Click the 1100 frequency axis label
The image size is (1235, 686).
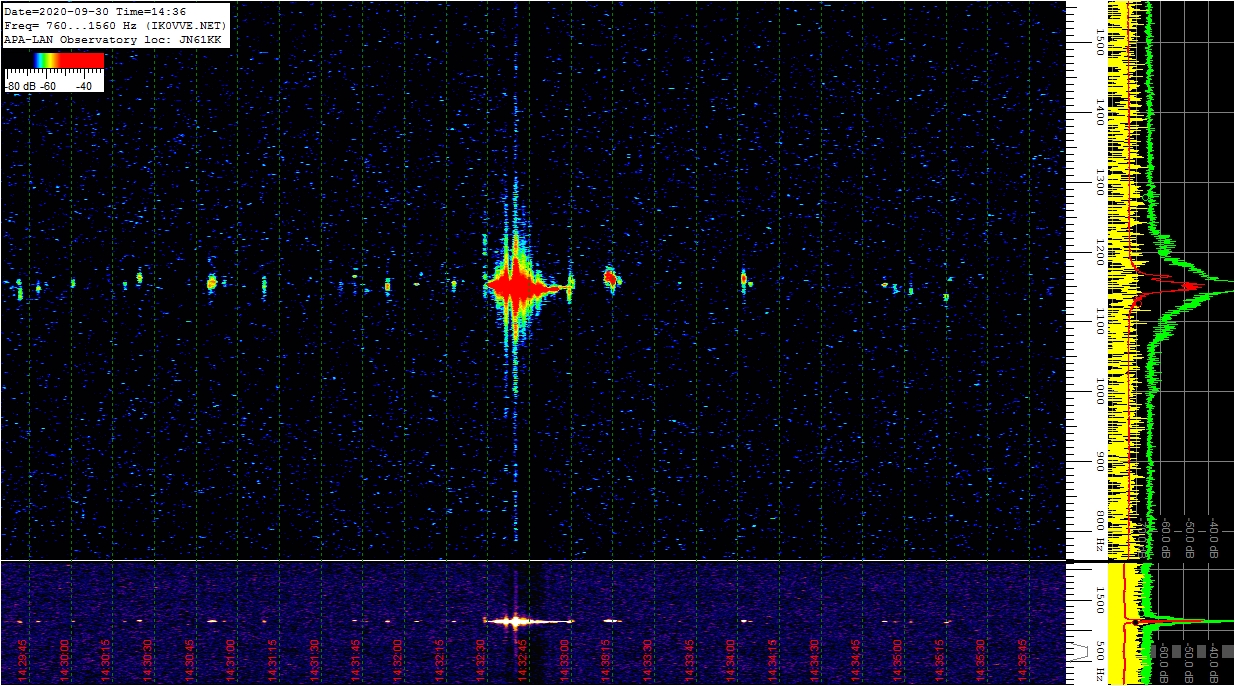click(1100, 322)
